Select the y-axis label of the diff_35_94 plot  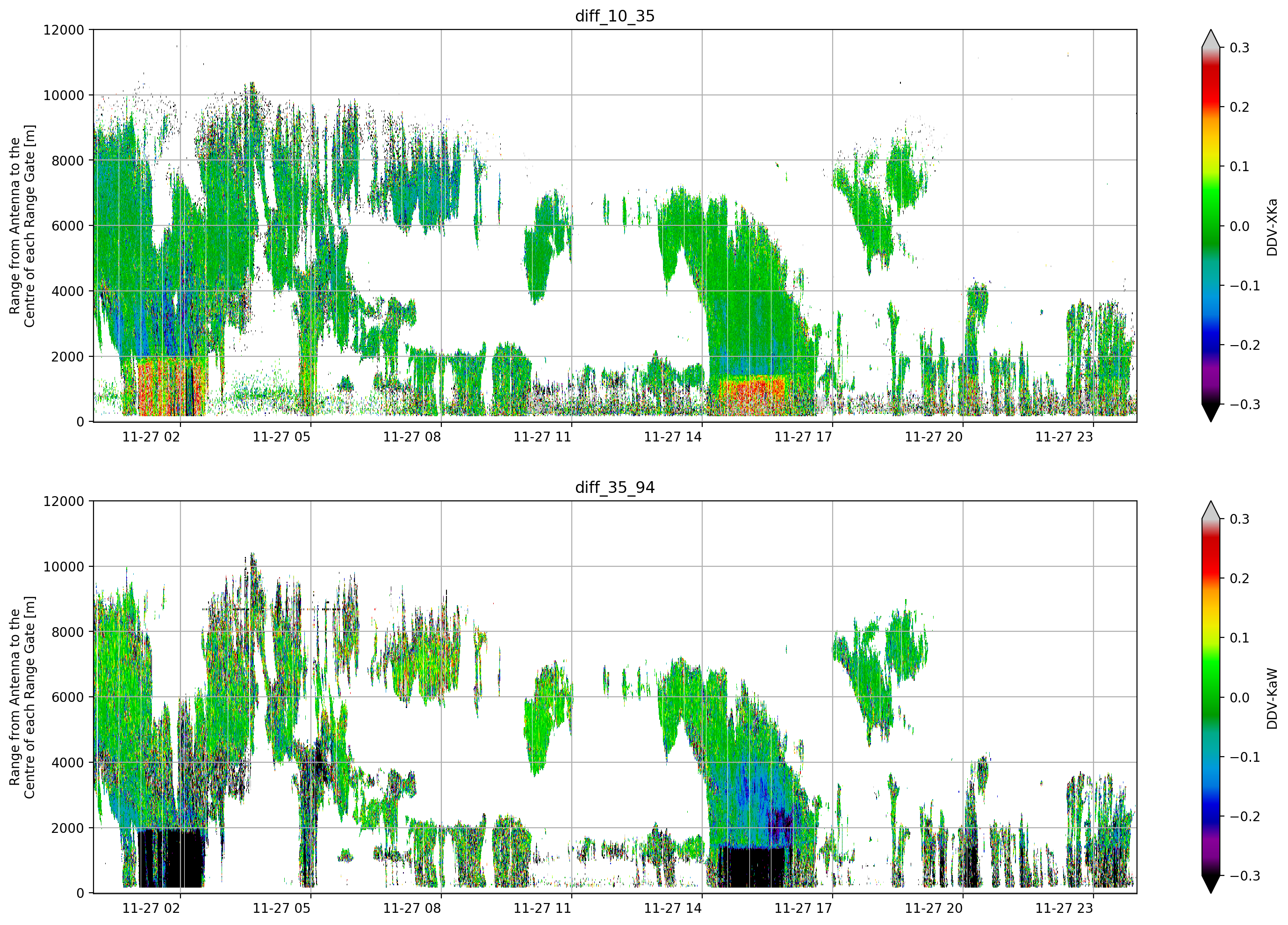pyautogui.click(x=22, y=697)
